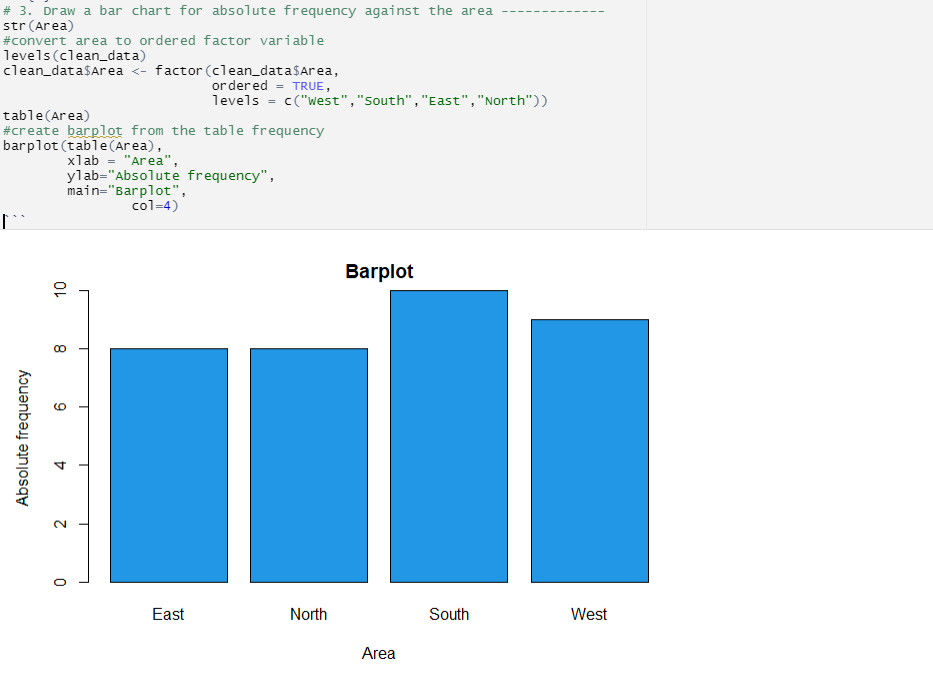Viewport: 933px width, 685px height.
Task: Click the 'barplot(table(Area),' line
Action: (82, 146)
